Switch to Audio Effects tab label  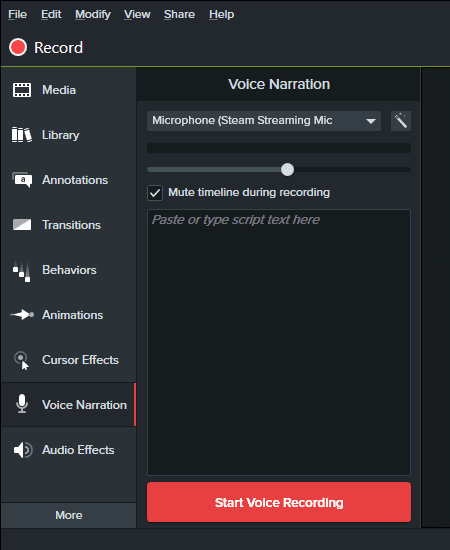(78, 450)
